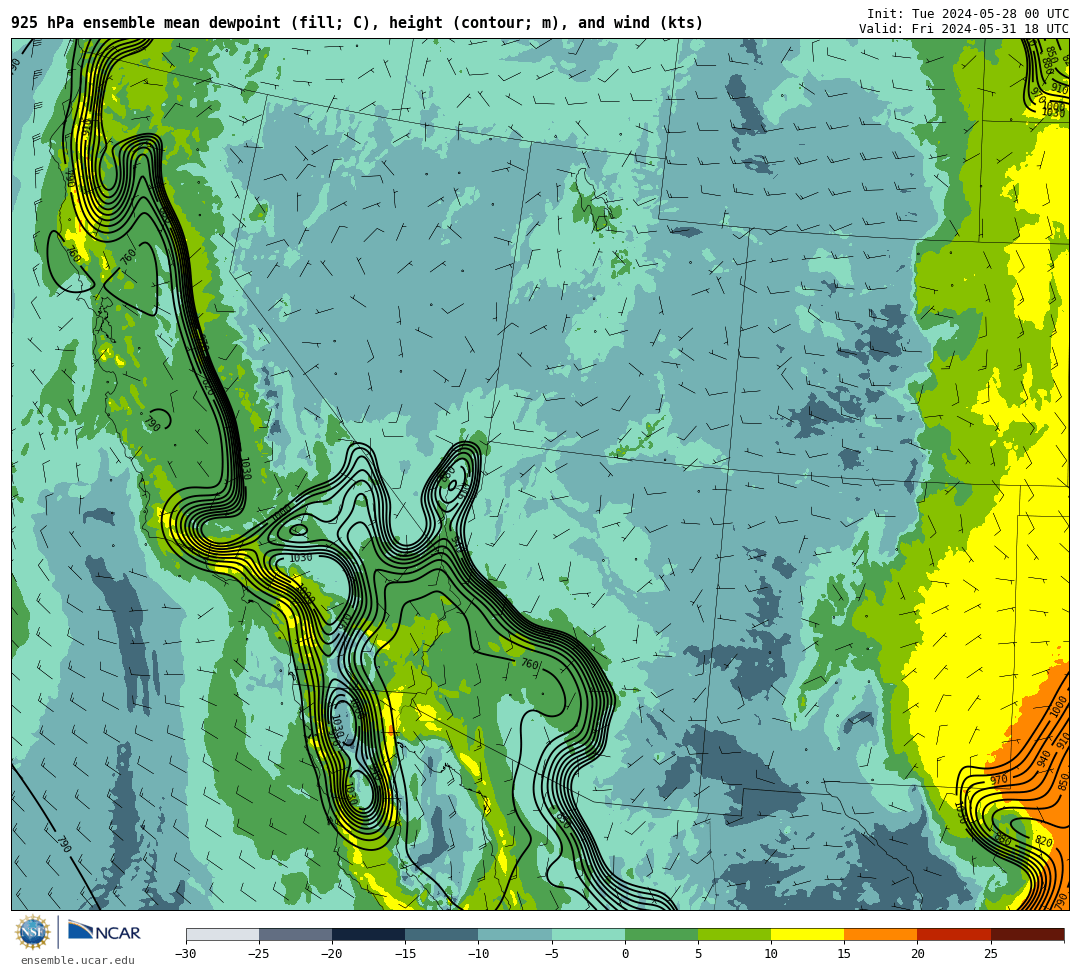Click the -10 colorbar tick label

coord(478,954)
